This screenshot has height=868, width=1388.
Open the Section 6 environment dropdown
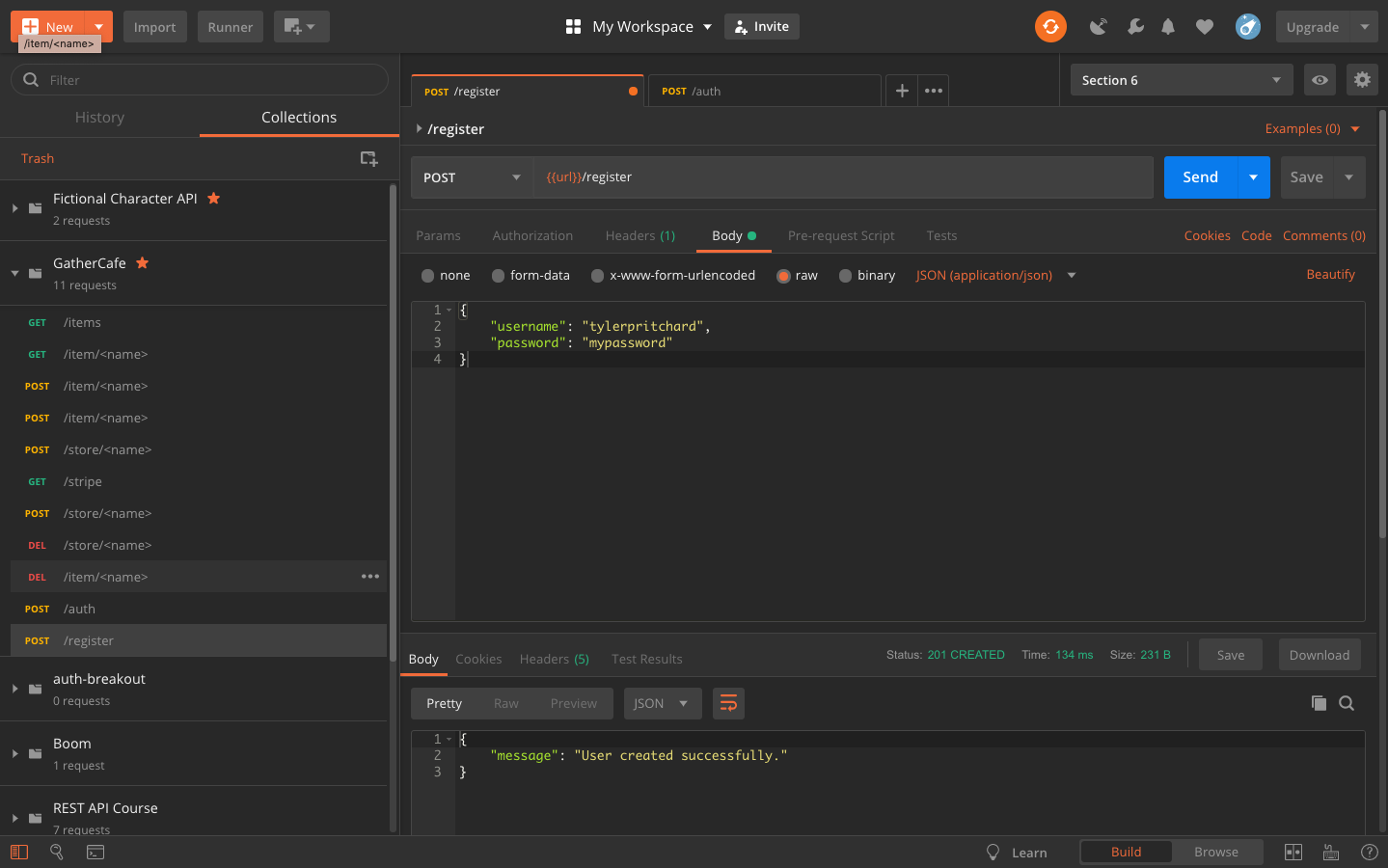pos(1182,80)
